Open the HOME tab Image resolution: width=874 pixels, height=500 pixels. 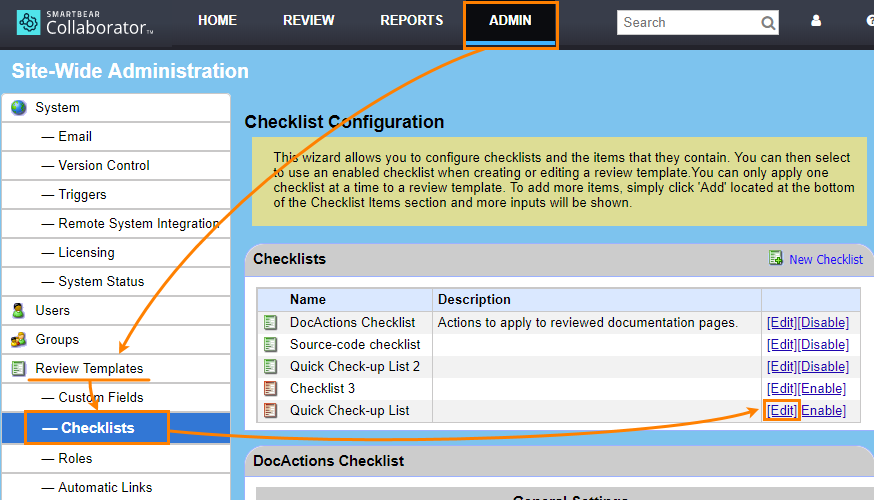pyautogui.click(x=217, y=21)
